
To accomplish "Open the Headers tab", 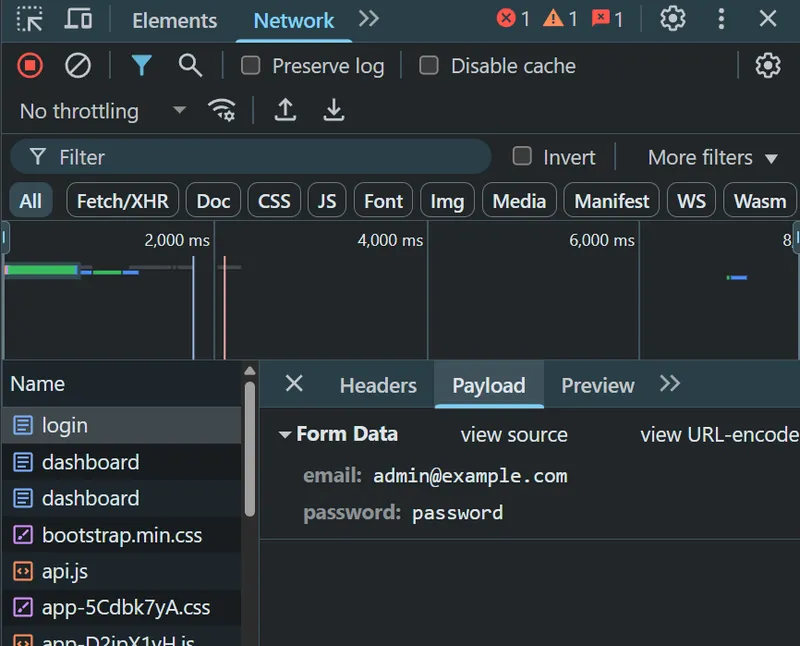I will [x=378, y=385].
